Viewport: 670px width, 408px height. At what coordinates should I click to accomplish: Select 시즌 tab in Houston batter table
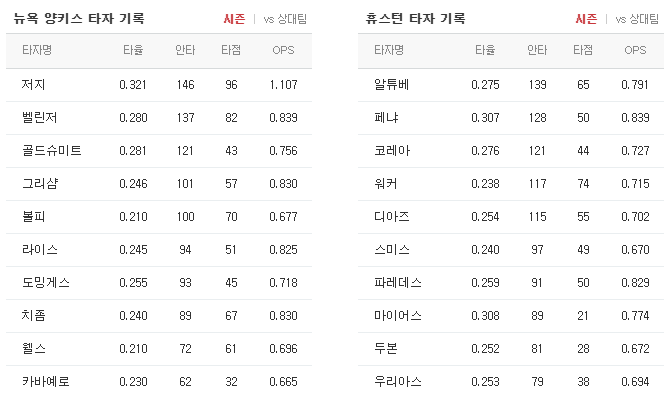click(x=586, y=19)
